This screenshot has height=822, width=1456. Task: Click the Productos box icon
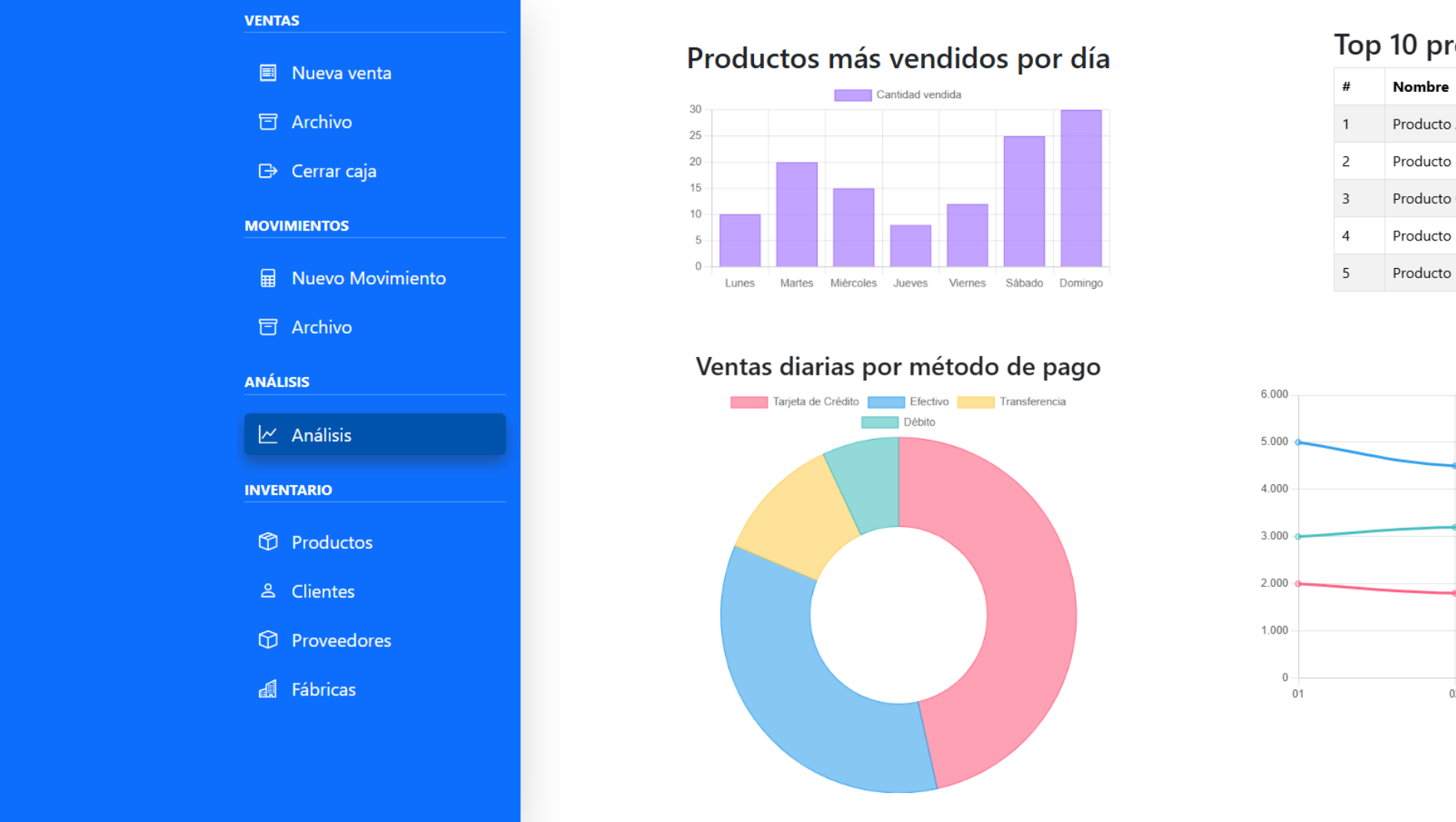click(x=267, y=542)
